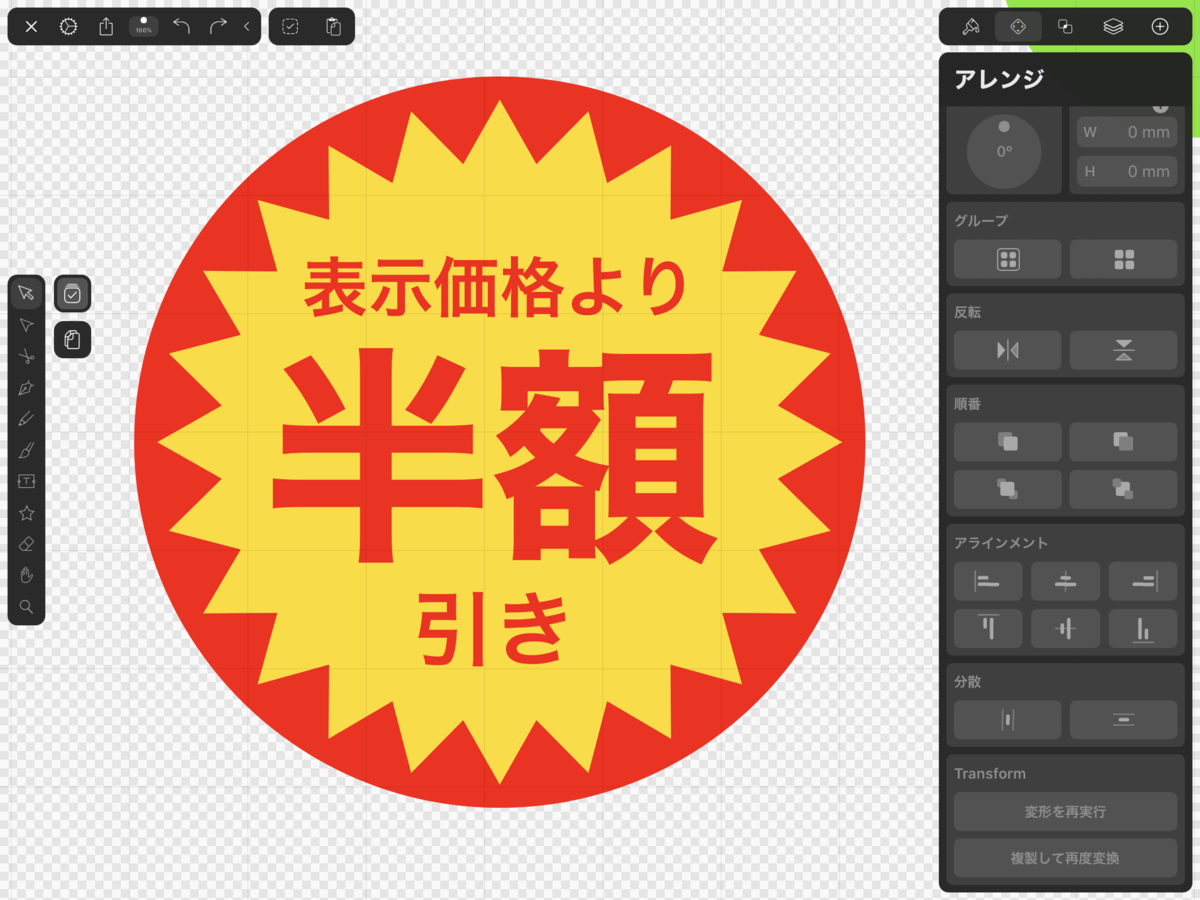Enable the select-all toggle in top toolbar

pyautogui.click(x=290, y=26)
